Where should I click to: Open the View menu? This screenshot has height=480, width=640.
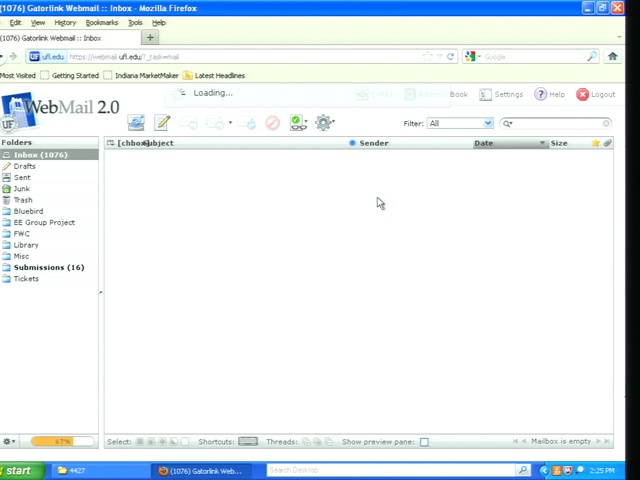(38, 23)
